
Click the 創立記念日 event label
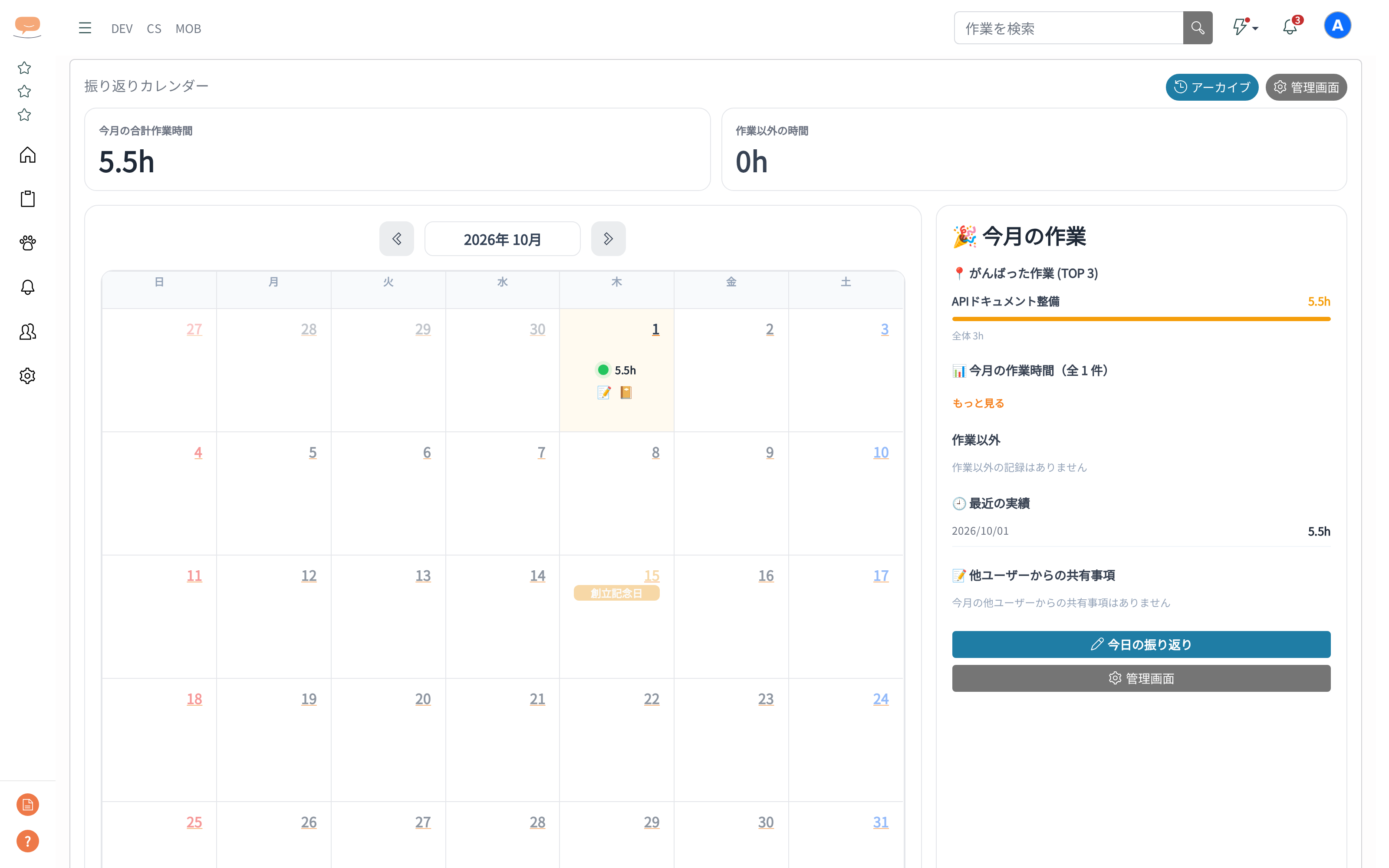coord(616,593)
